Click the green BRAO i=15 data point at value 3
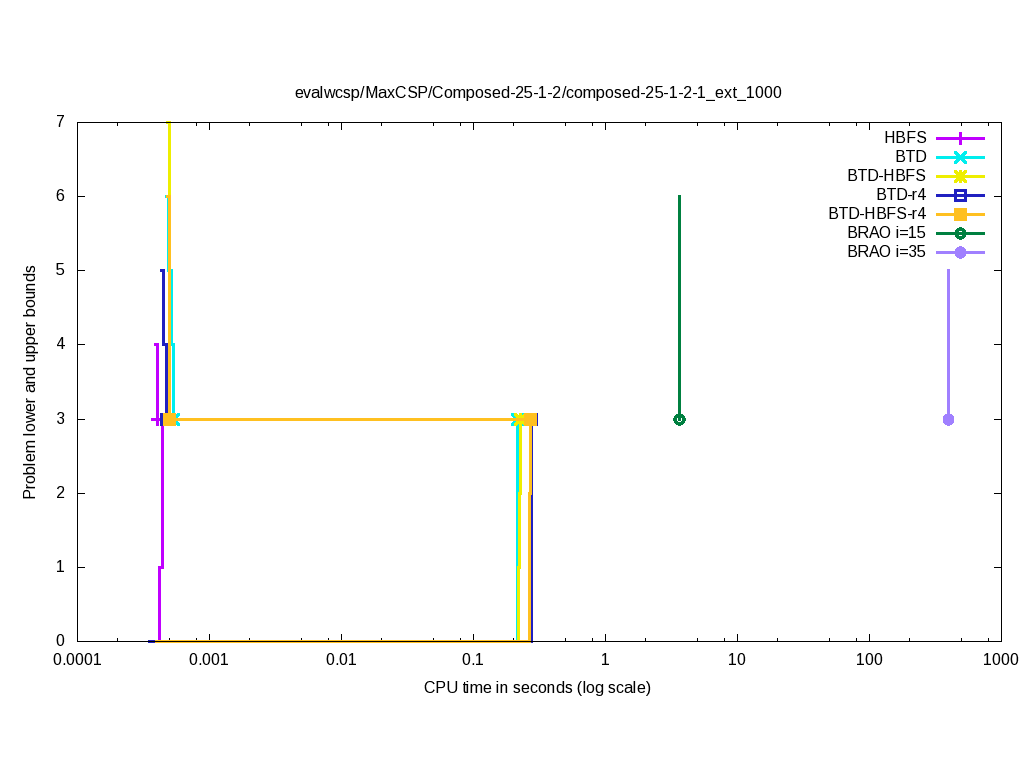The image size is (1024, 768). pyautogui.click(x=679, y=419)
